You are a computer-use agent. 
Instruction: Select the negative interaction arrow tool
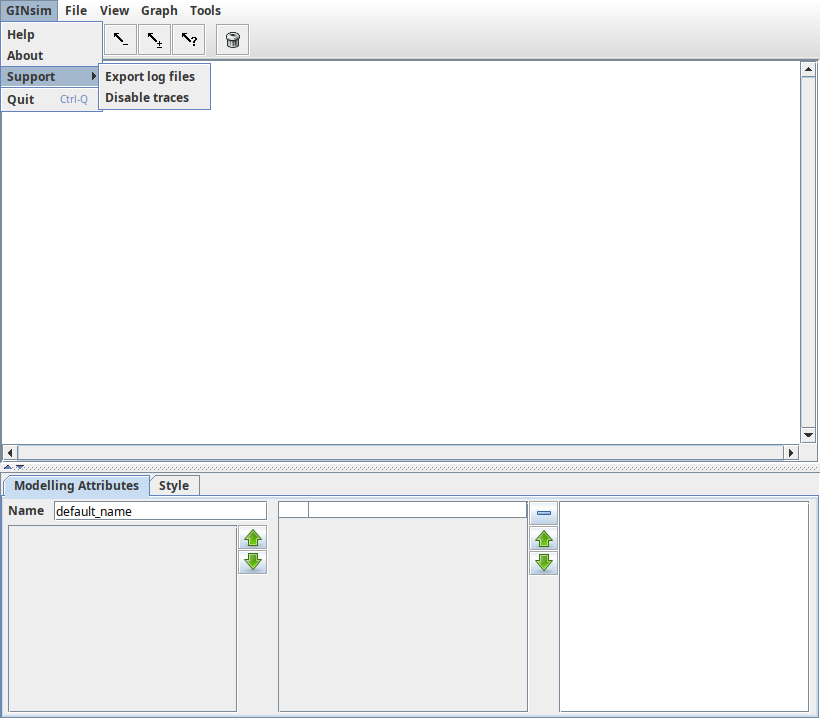119,39
